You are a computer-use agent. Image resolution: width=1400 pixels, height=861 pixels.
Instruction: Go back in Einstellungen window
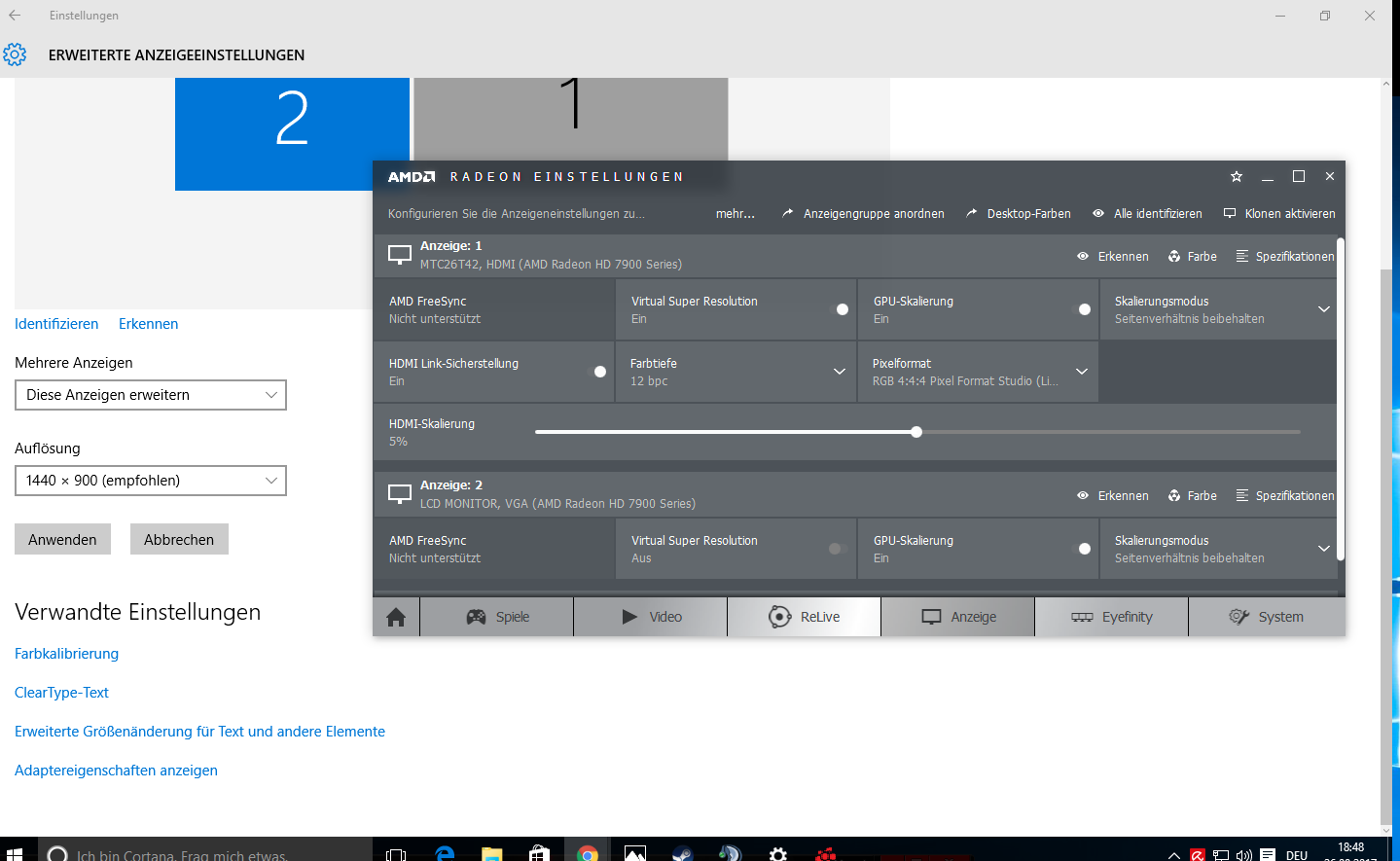coord(15,16)
